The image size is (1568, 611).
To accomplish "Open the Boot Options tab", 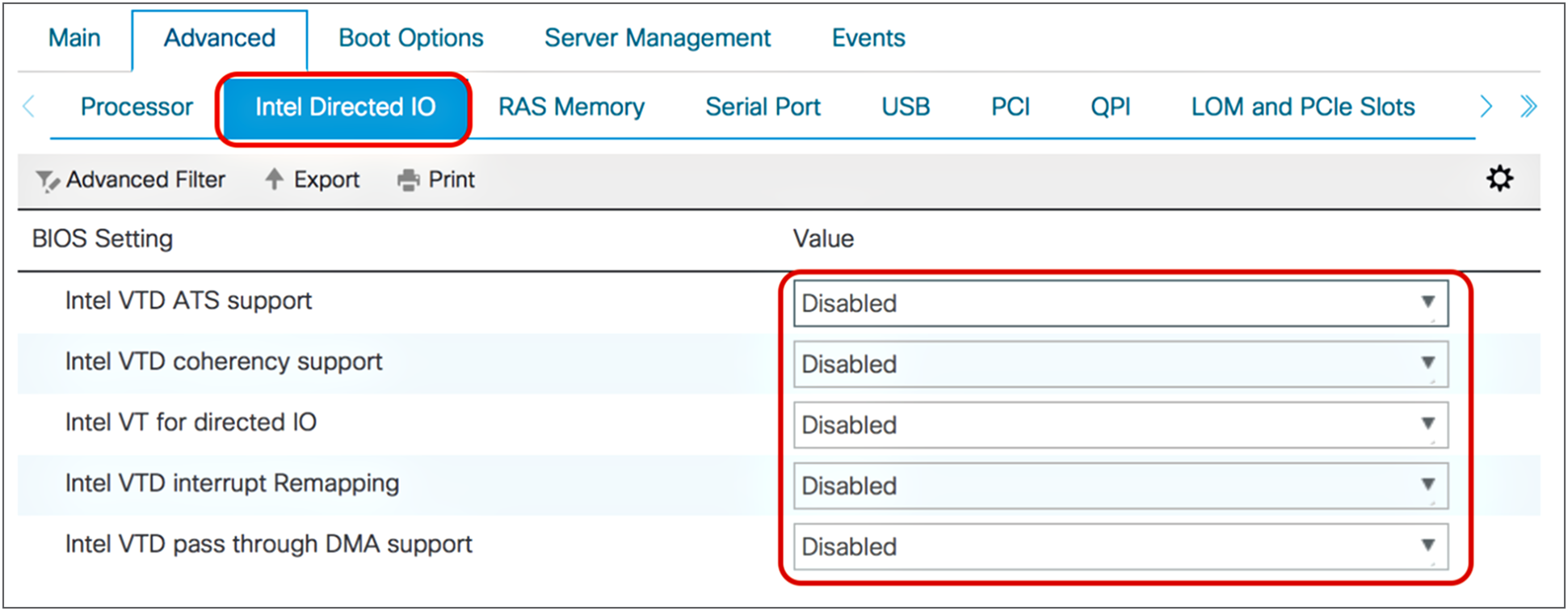I will coord(411,38).
